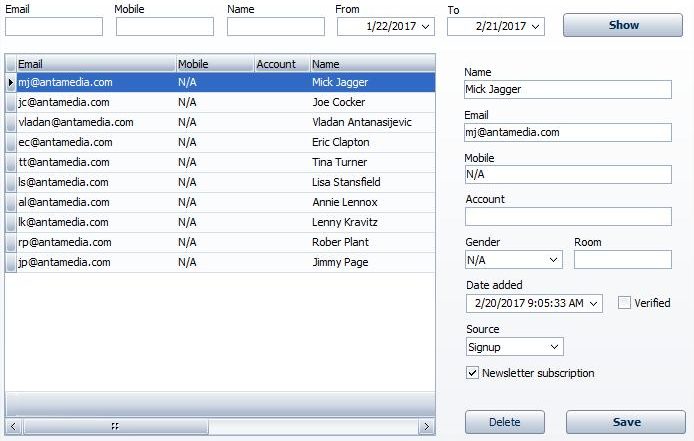The width and height of the screenshot is (694, 441).
Task: Open the From date dropdown
Action: [426, 27]
